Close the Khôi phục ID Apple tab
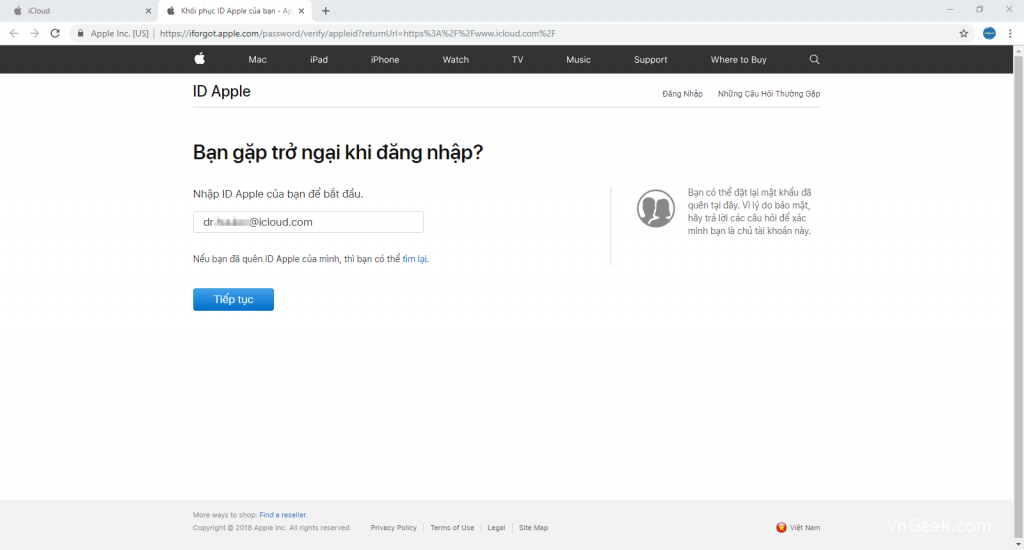Viewport: 1024px width, 550px height. (x=301, y=10)
